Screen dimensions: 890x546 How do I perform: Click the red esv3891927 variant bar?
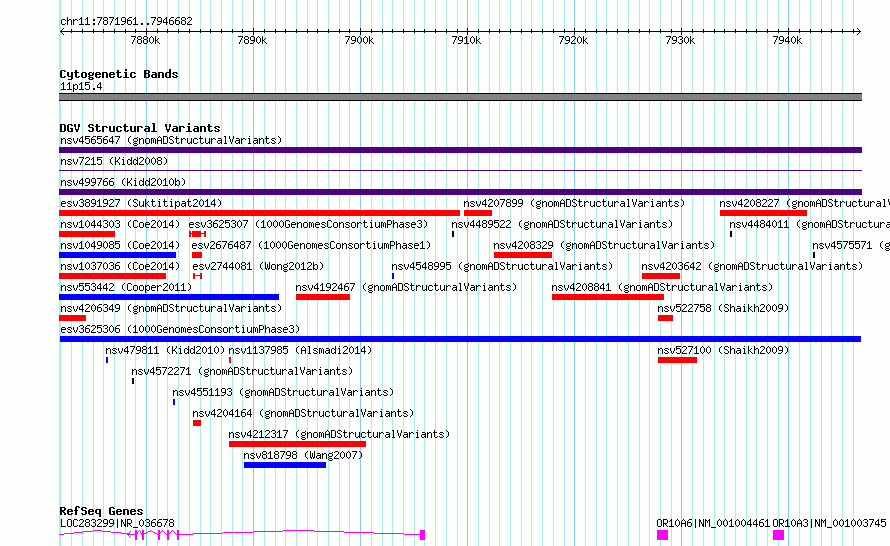tap(259, 213)
